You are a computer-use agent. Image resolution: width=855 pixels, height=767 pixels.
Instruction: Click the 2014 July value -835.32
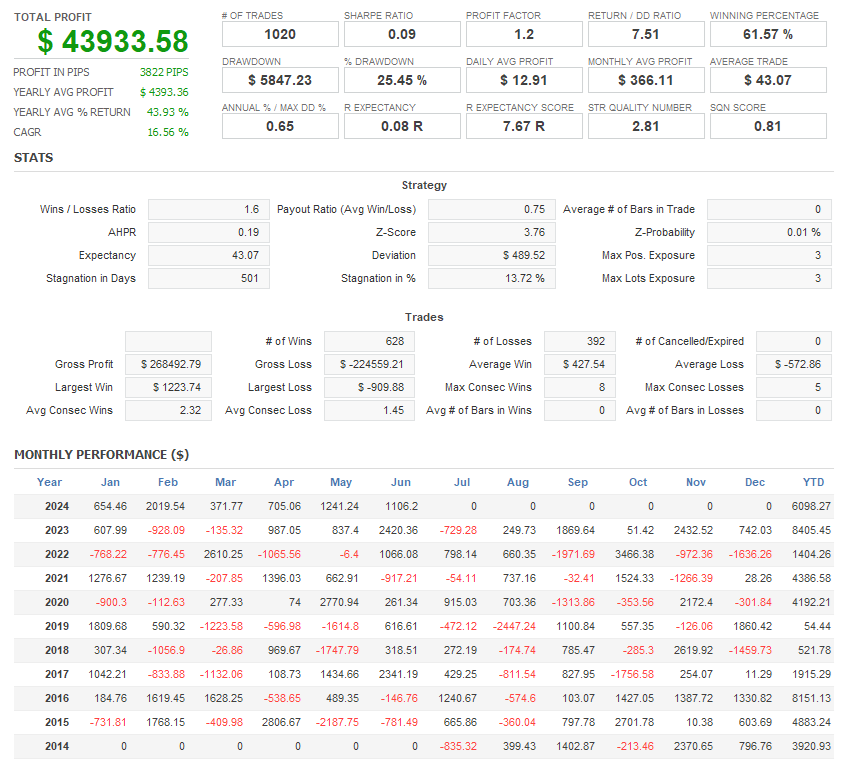point(458,746)
